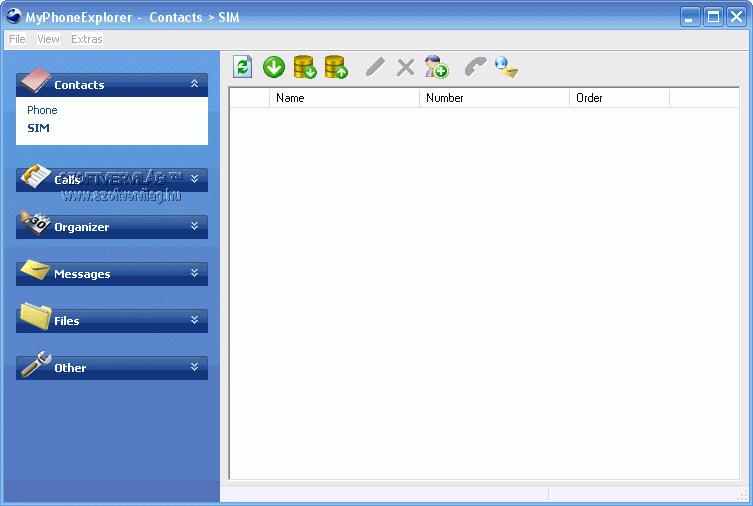
Task: Sort by the Name column header
Action: pyautogui.click(x=344, y=98)
